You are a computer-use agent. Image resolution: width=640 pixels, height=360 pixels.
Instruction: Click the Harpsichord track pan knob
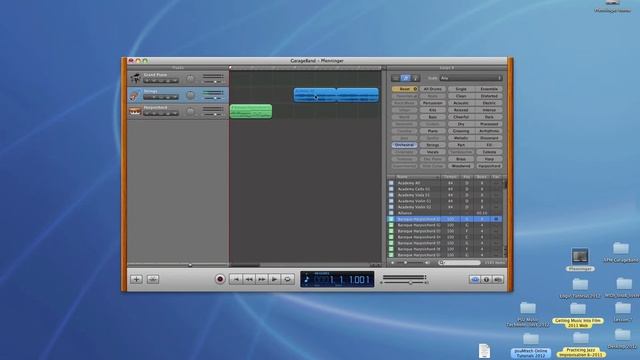coord(190,111)
